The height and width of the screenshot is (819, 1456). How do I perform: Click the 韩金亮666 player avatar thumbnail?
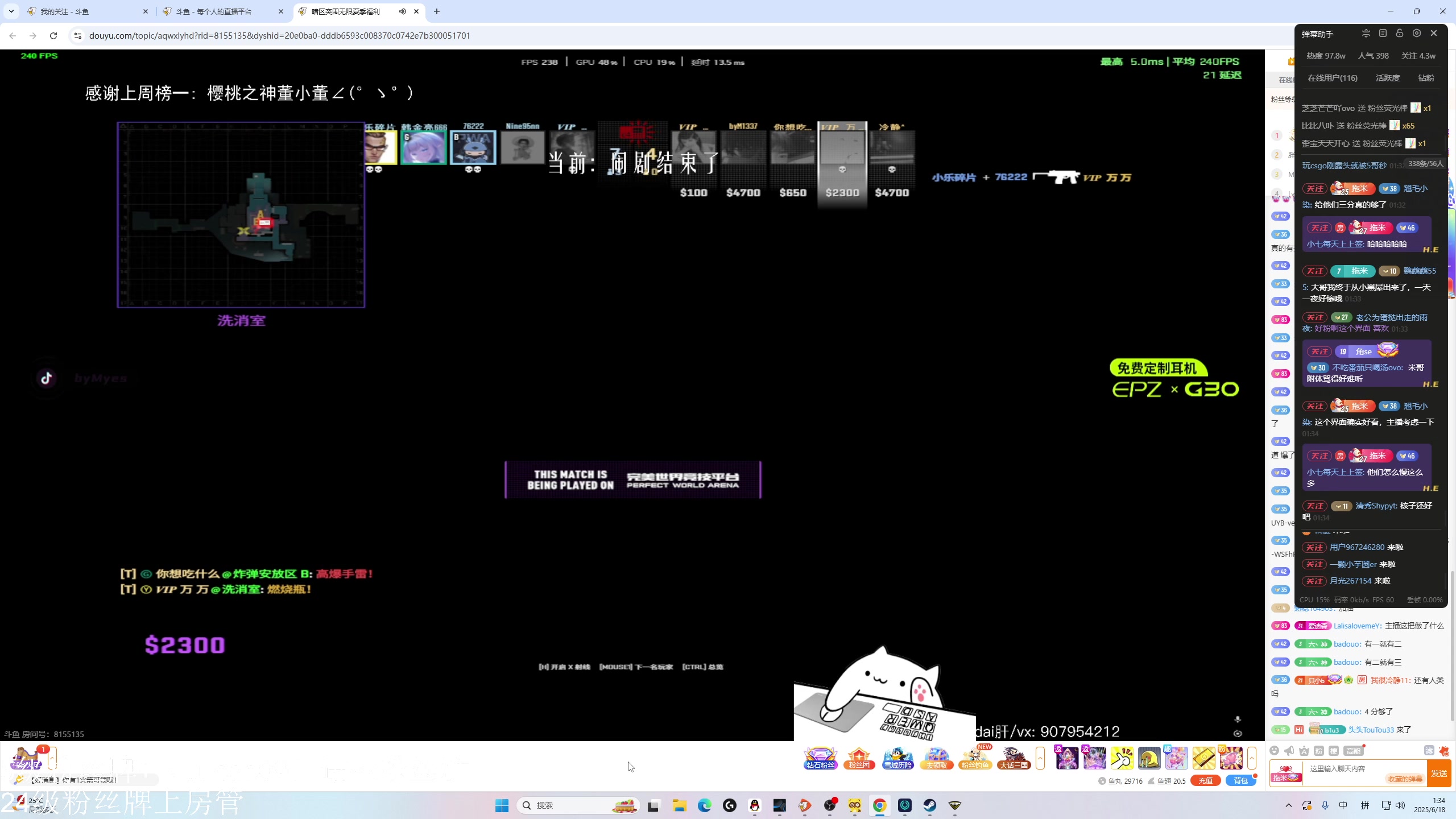[x=424, y=147]
